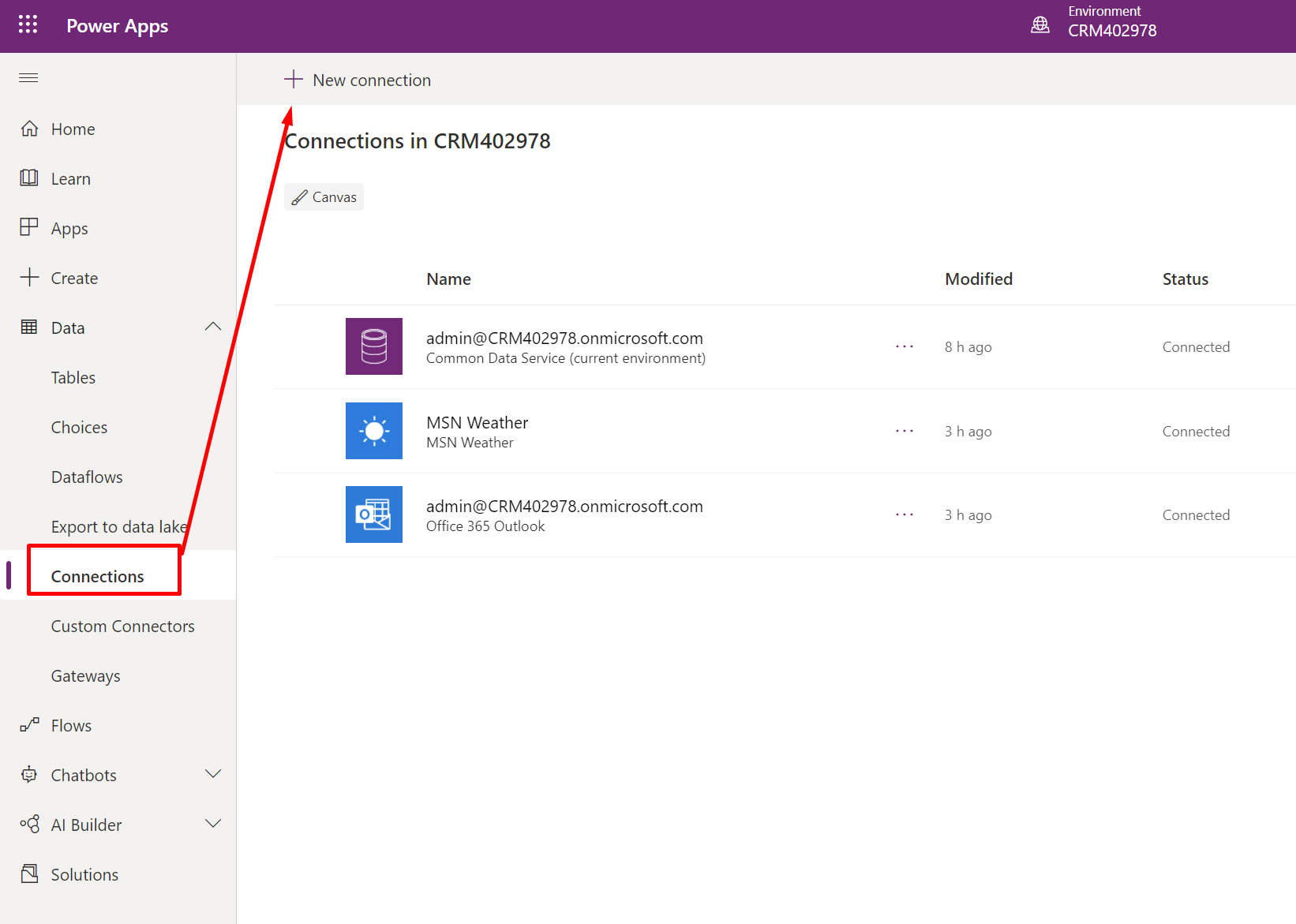Click the Flows icon in sidebar
Viewport: 1296px width, 924px height.
pyautogui.click(x=29, y=724)
